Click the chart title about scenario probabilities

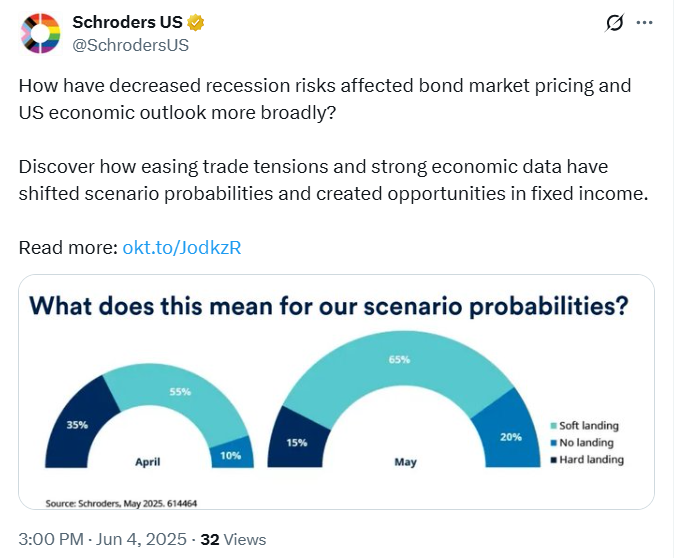pos(328,306)
